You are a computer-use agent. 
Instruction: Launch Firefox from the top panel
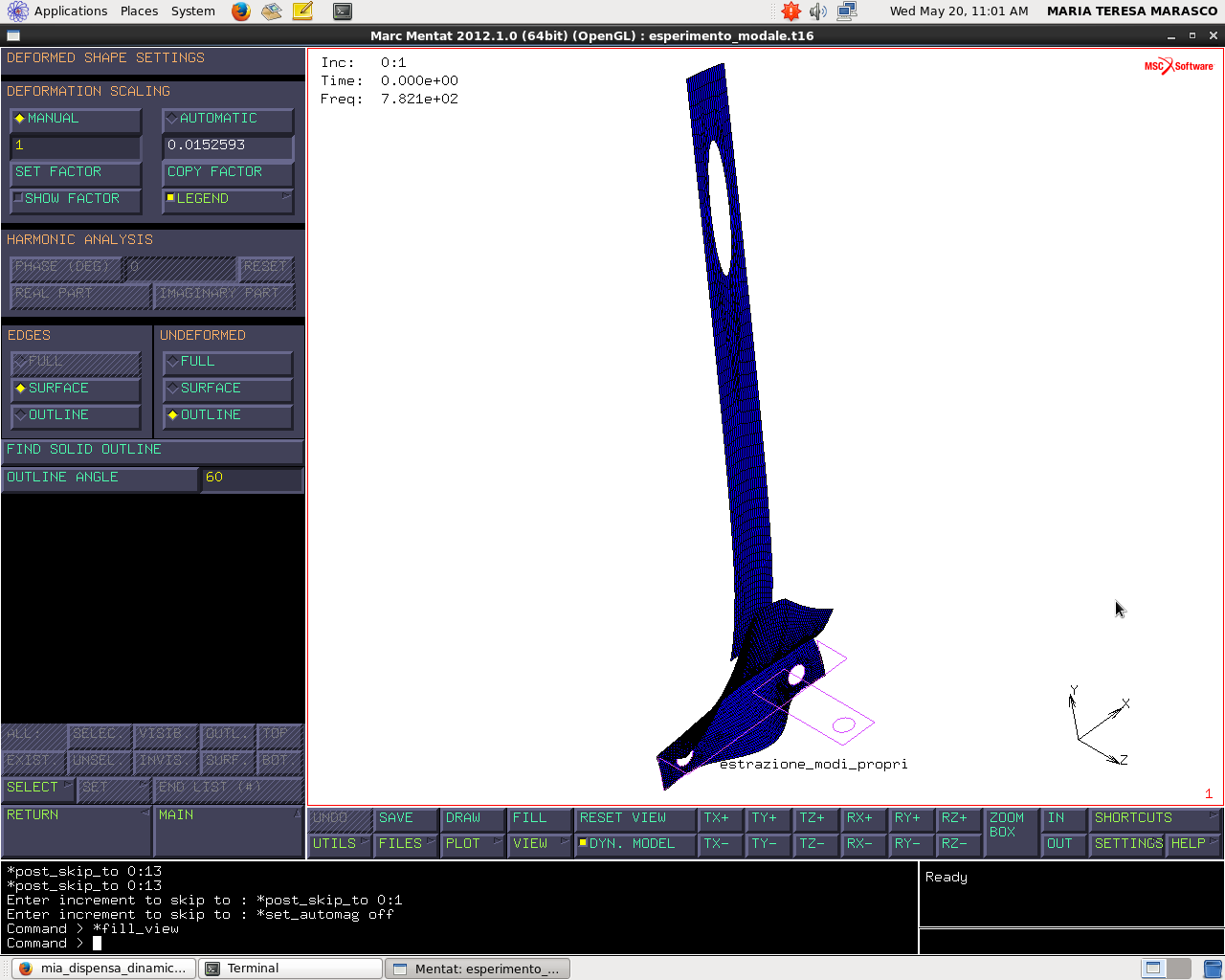pyautogui.click(x=241, y=11)
